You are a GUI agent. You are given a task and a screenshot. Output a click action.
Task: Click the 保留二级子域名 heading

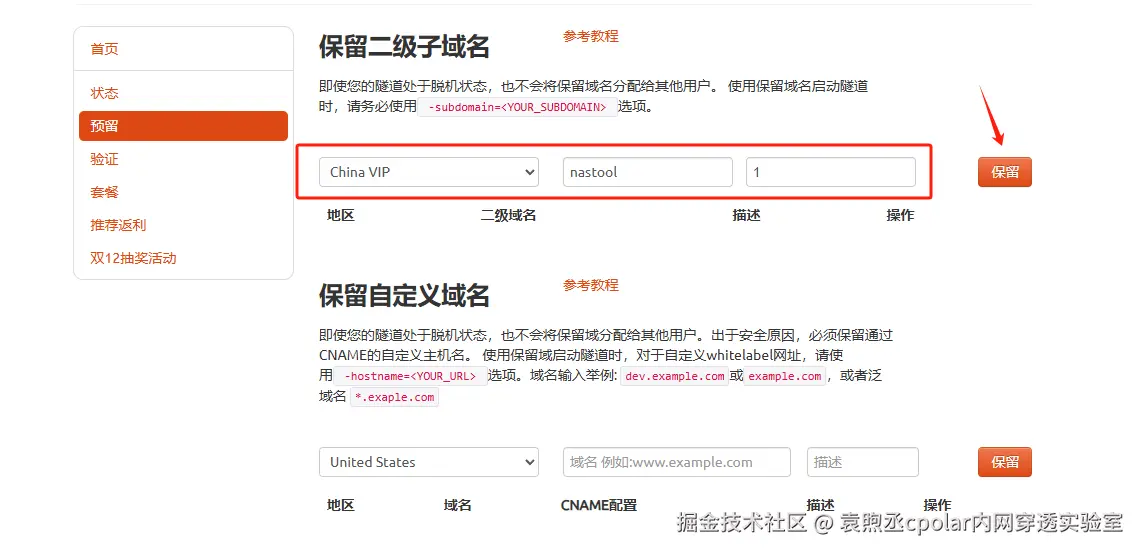404,47
